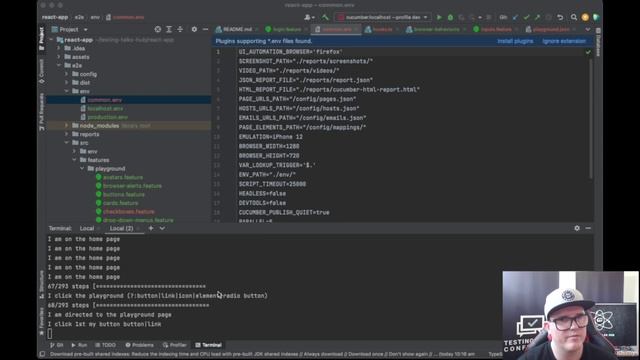
Task: Click Install plugins link
Action: point(515,41)
